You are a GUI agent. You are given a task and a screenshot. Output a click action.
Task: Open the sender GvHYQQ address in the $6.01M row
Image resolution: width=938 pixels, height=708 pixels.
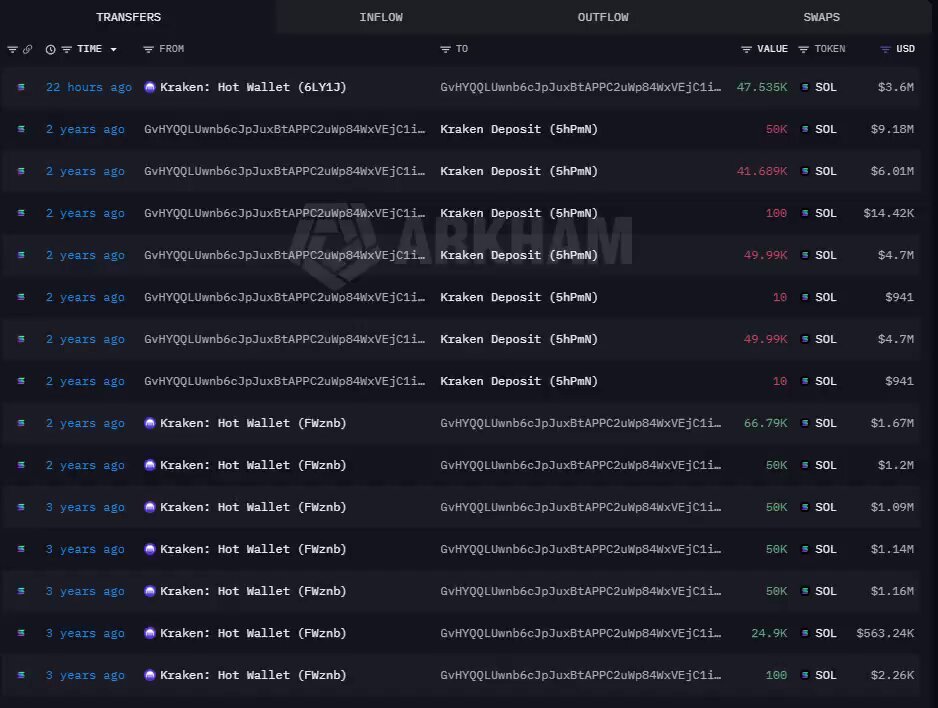point(285,171)
